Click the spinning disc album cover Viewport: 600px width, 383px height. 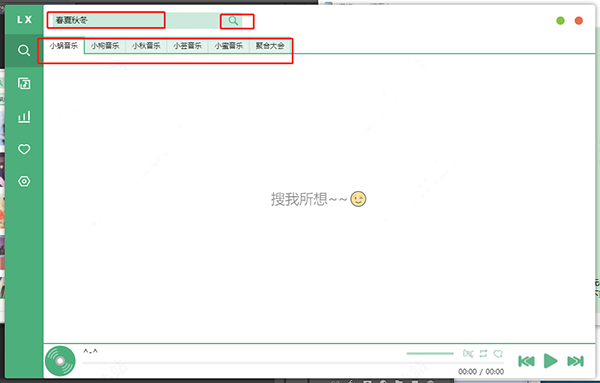pos(60,361)
